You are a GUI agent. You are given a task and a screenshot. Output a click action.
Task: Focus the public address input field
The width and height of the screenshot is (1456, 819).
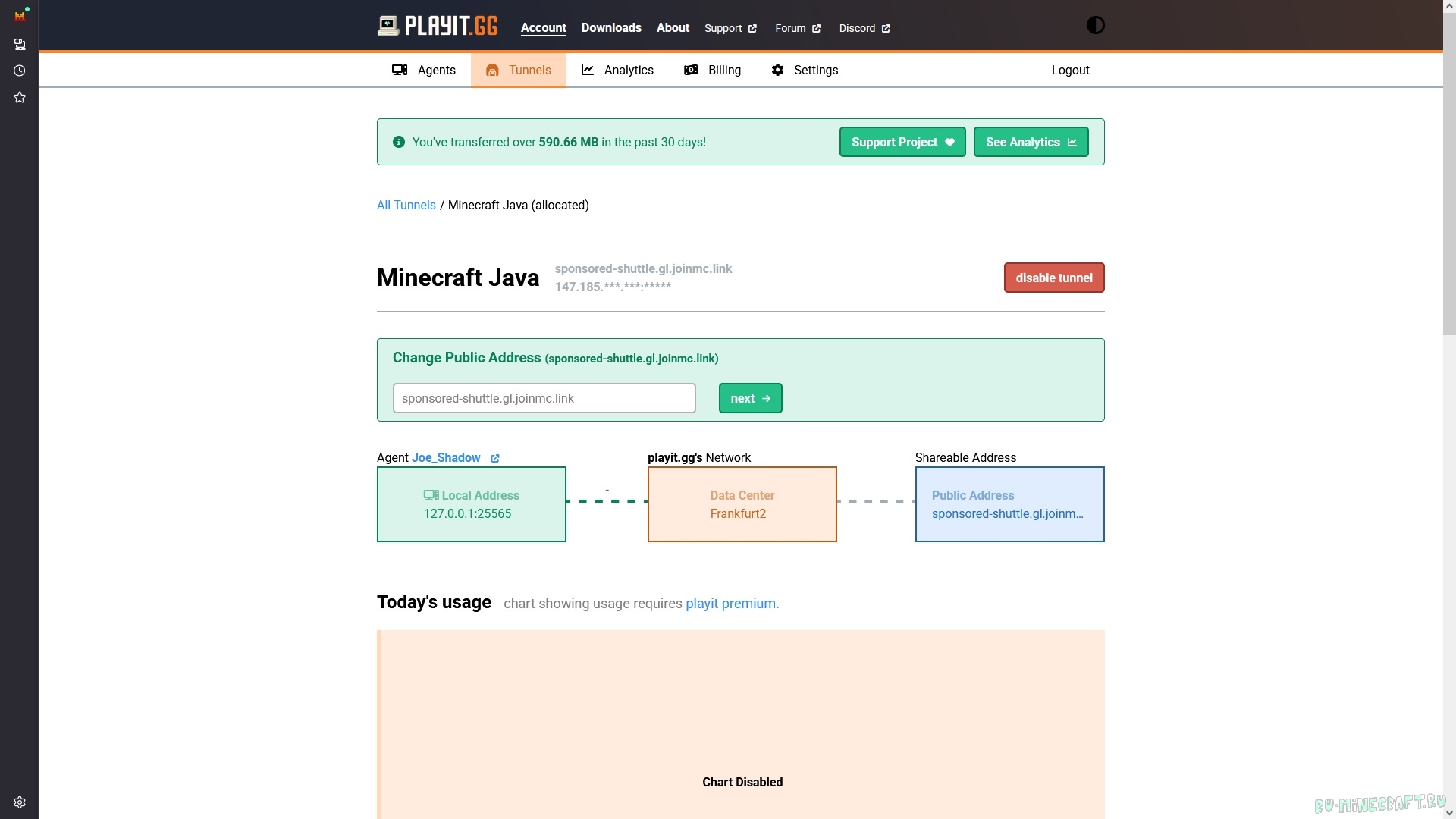[544, 398]
